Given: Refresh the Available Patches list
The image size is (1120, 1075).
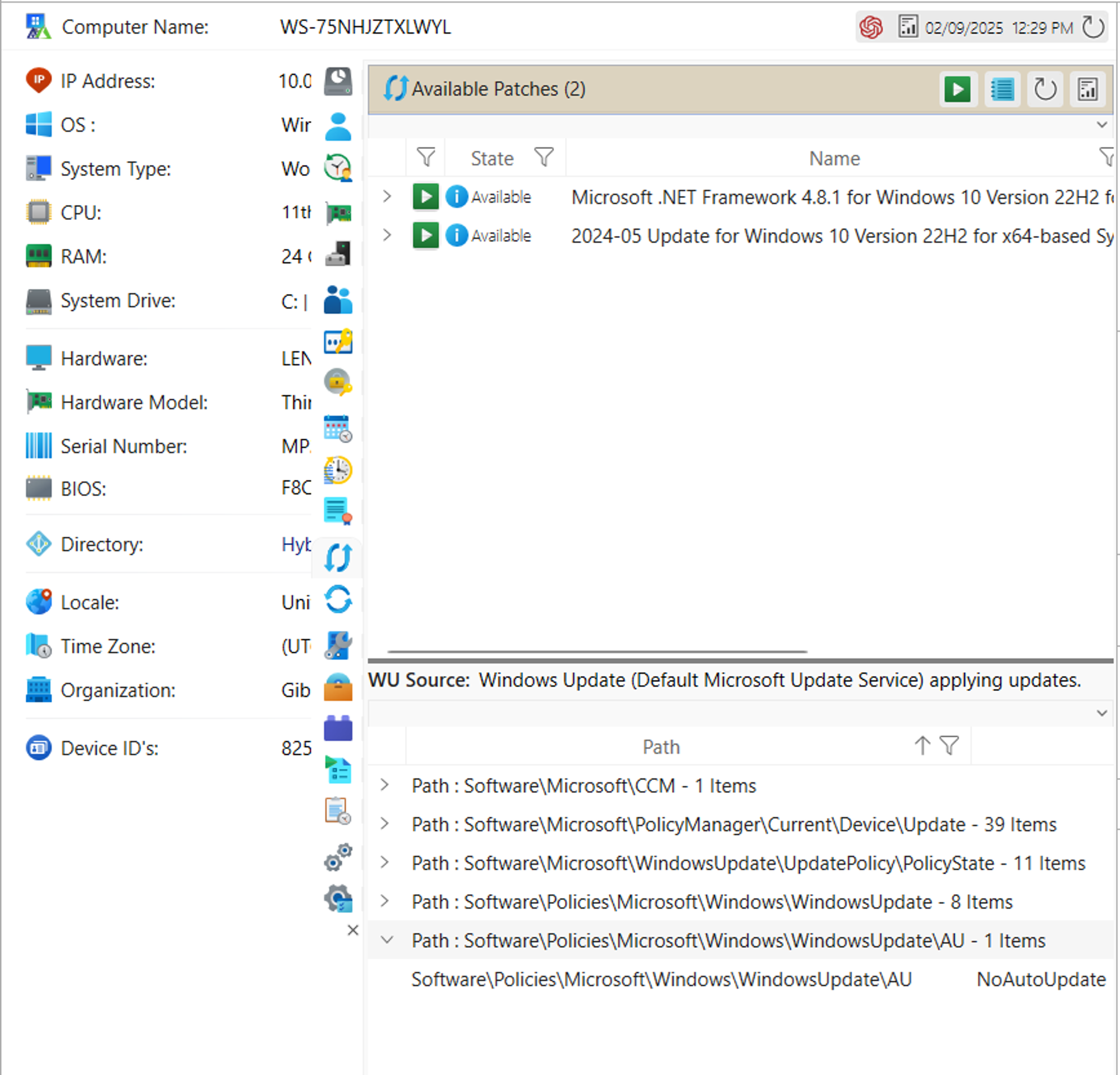Looking at the screenshot, I should pyautogui.click(x=1045, y=89).
